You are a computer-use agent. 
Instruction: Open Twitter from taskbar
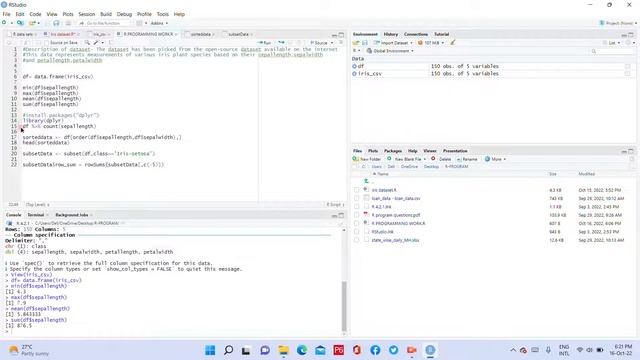(x=393, y=350)
